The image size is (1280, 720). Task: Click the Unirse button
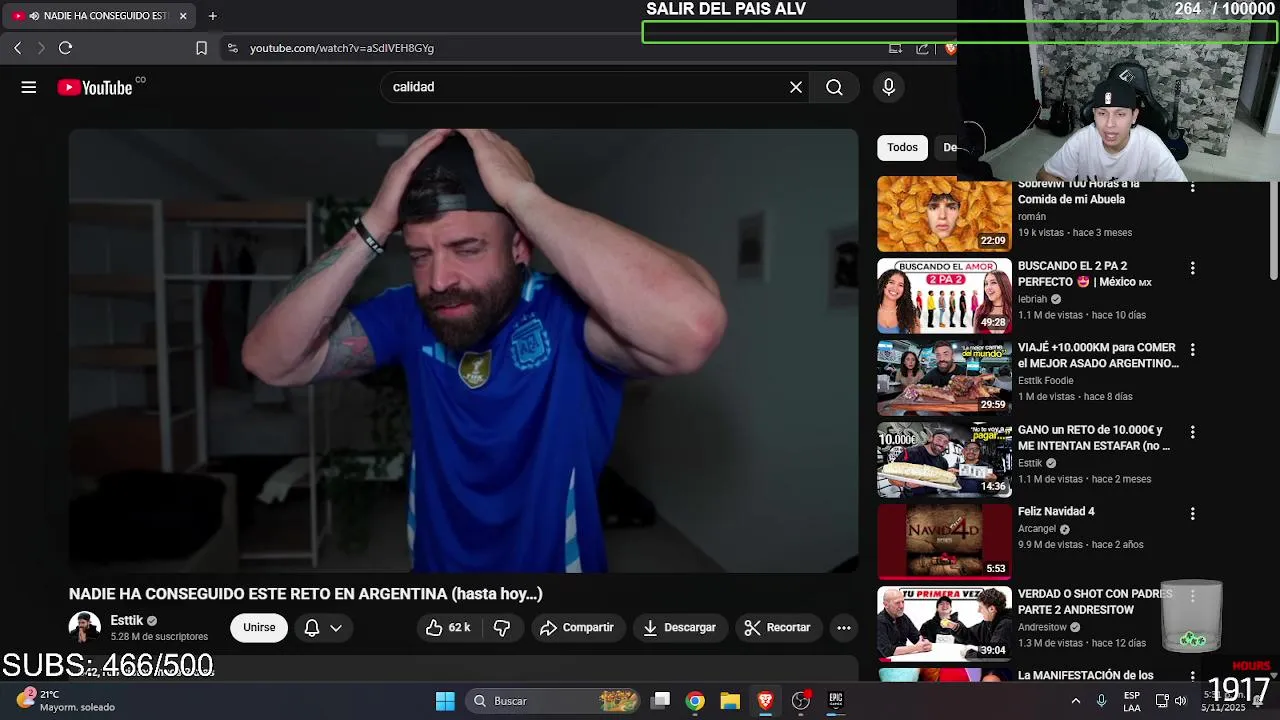(259, 627)
